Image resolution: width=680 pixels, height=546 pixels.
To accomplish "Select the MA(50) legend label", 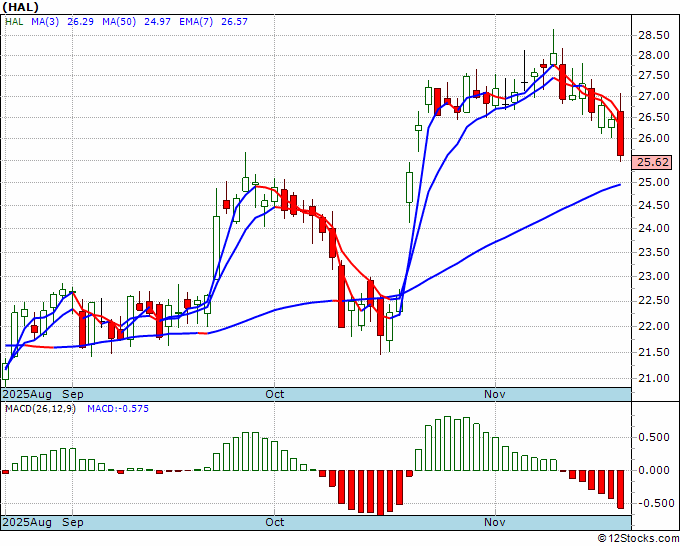I will 119,21.
